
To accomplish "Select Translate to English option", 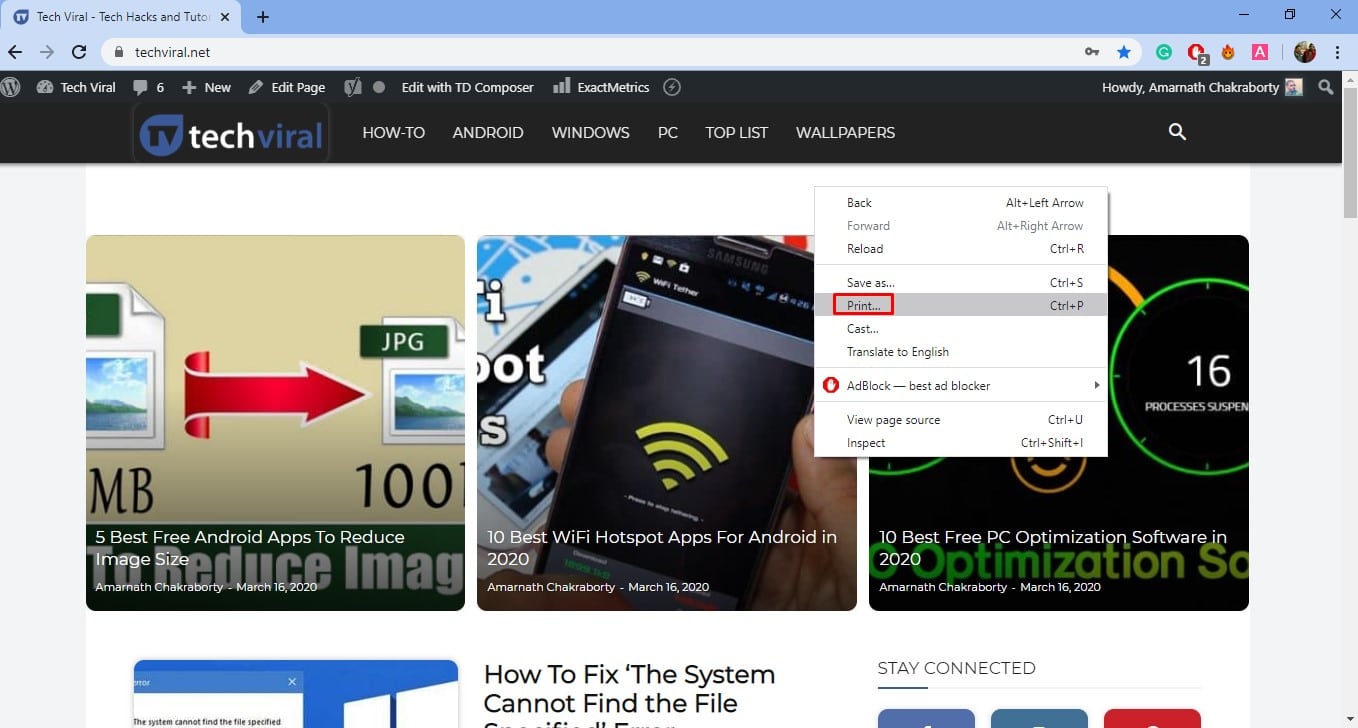I will (x=960, y=352).
